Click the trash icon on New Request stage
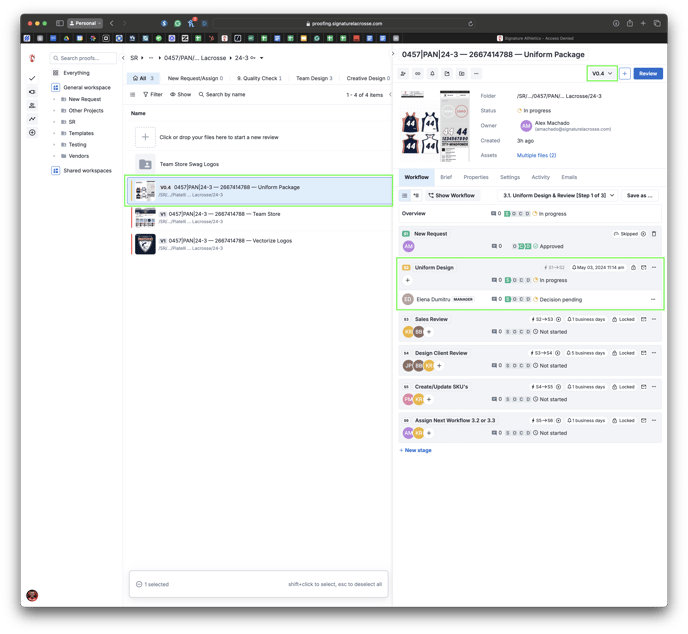Viewport: 688px width, 634px height. 654,234
